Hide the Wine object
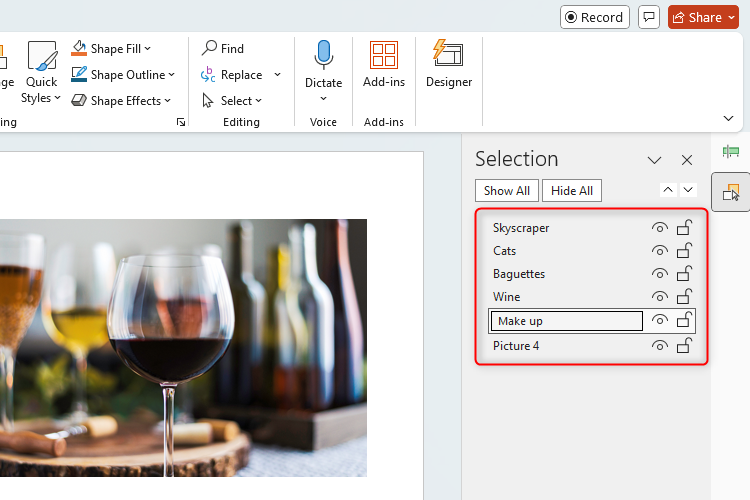Image resolution: width=750 pixels, height=500 pixels. [660, 297]
